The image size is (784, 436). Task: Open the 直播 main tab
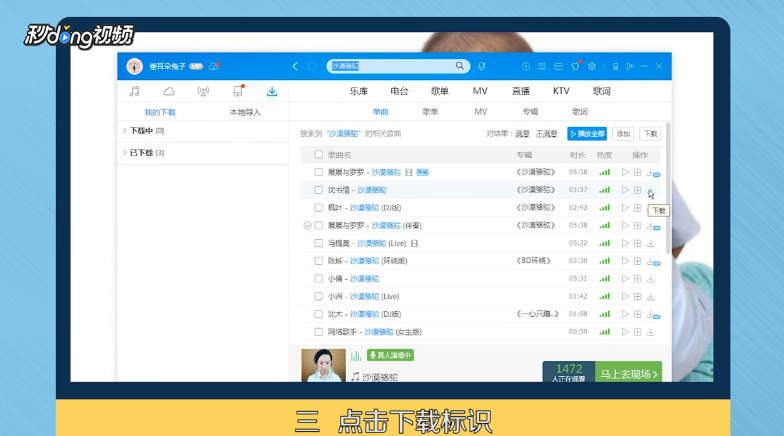520,91
